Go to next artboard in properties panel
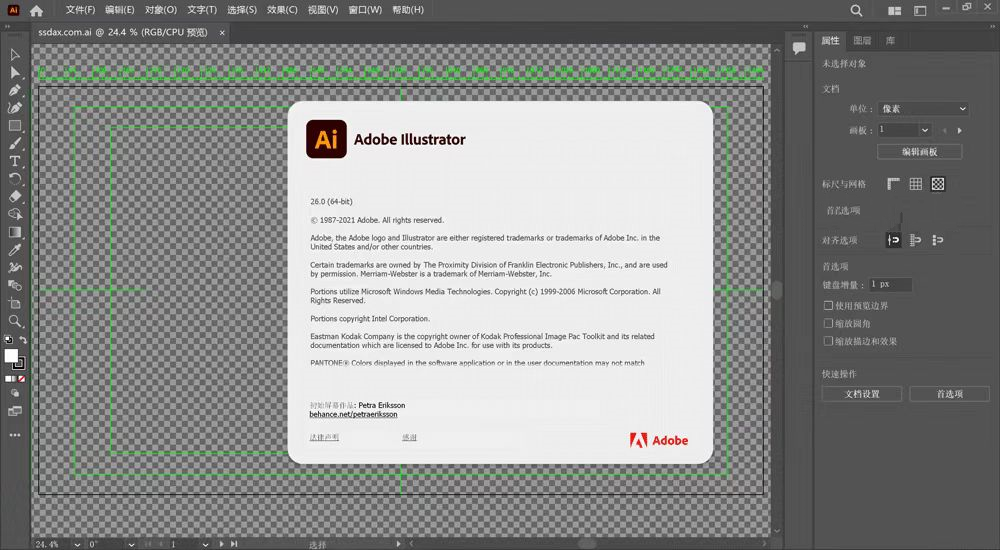The width and height of the screenshot is (1000, 550). tap(960, 130)
